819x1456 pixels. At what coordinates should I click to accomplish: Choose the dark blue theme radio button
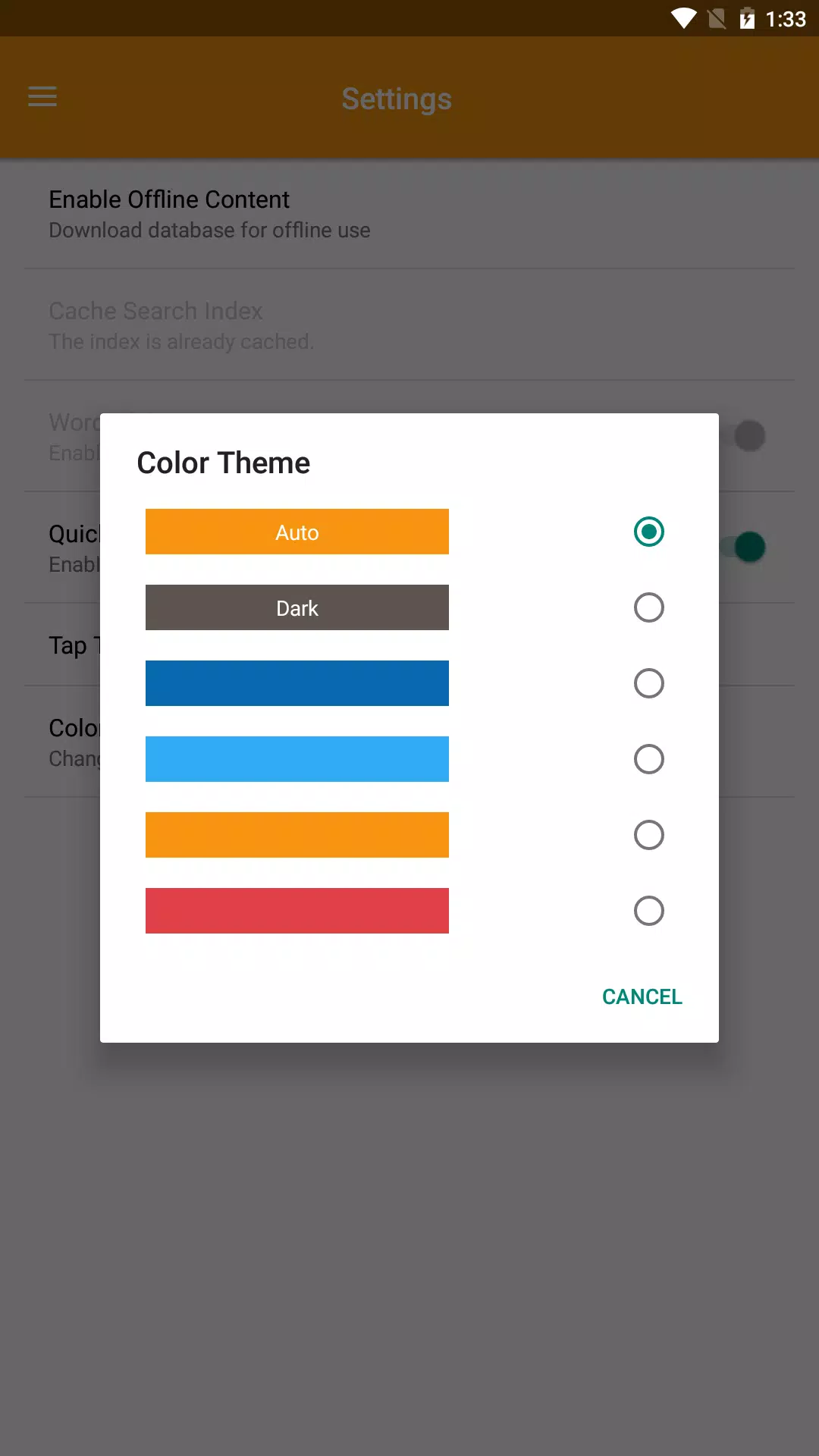point(649,683)
